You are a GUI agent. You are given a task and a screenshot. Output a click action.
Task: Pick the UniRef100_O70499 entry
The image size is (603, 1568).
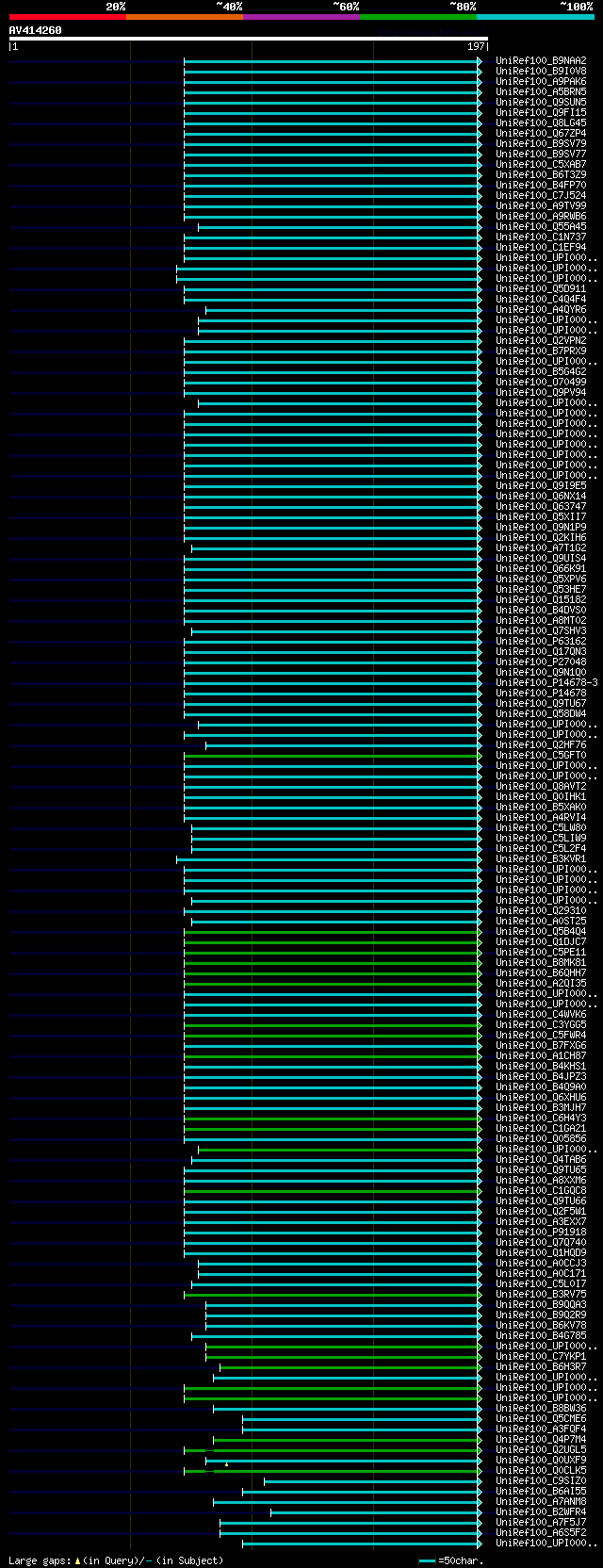(541, 382)
